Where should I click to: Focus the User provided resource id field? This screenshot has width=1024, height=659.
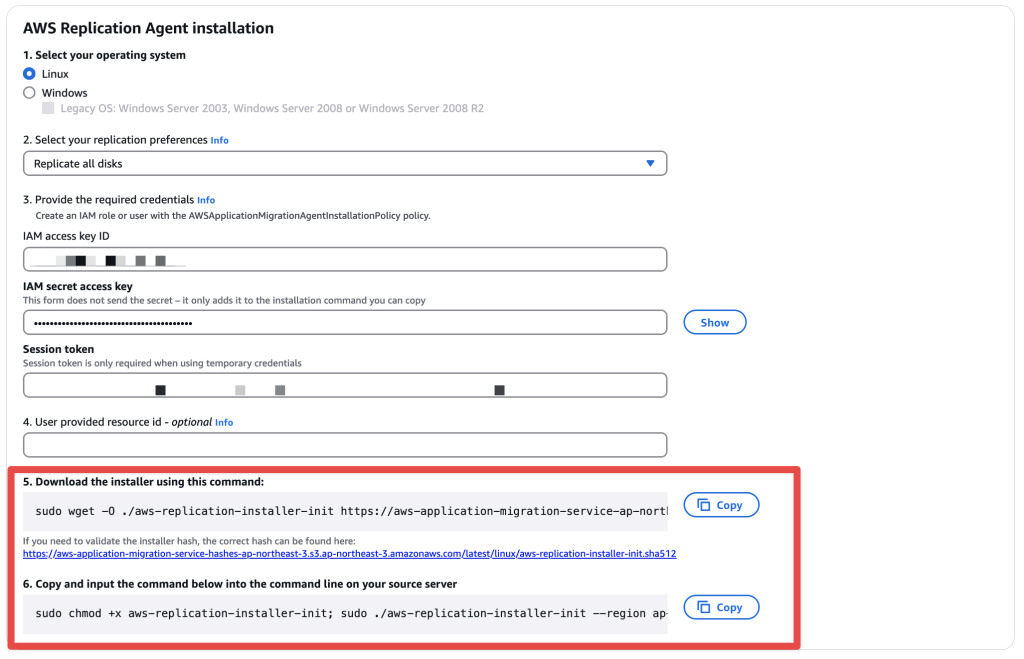coord(345,445)
